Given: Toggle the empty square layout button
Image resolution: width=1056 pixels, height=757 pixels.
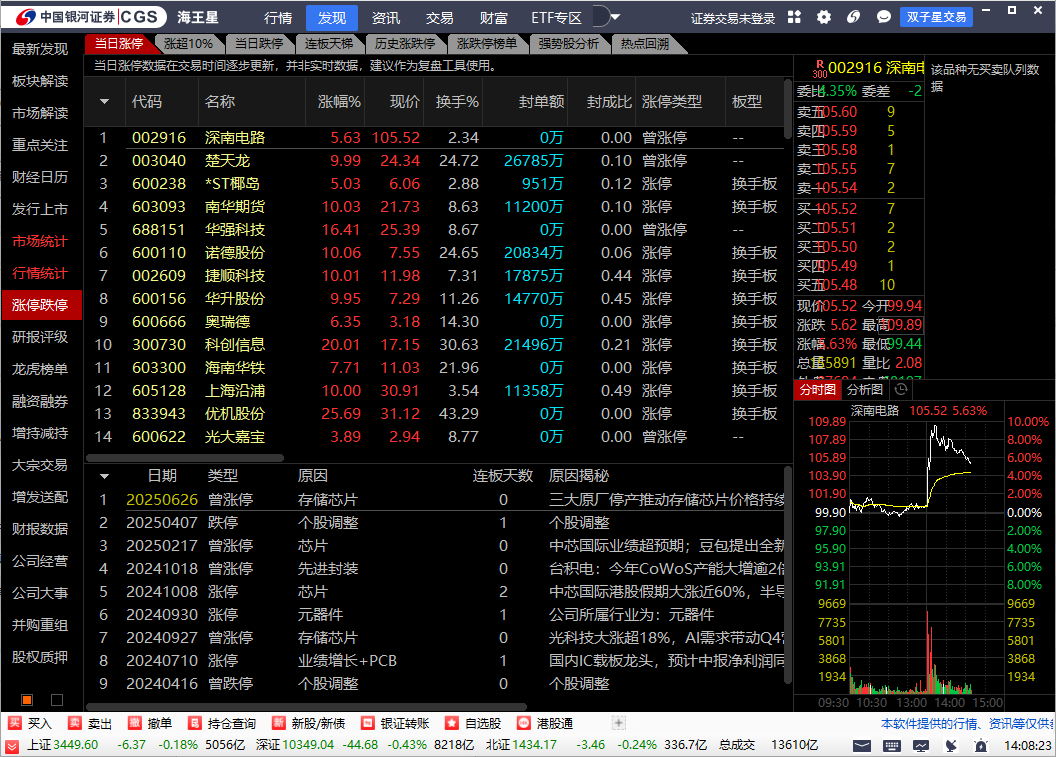Looking at the screenshot, I should pyautogui.click(x=57, y=700).
